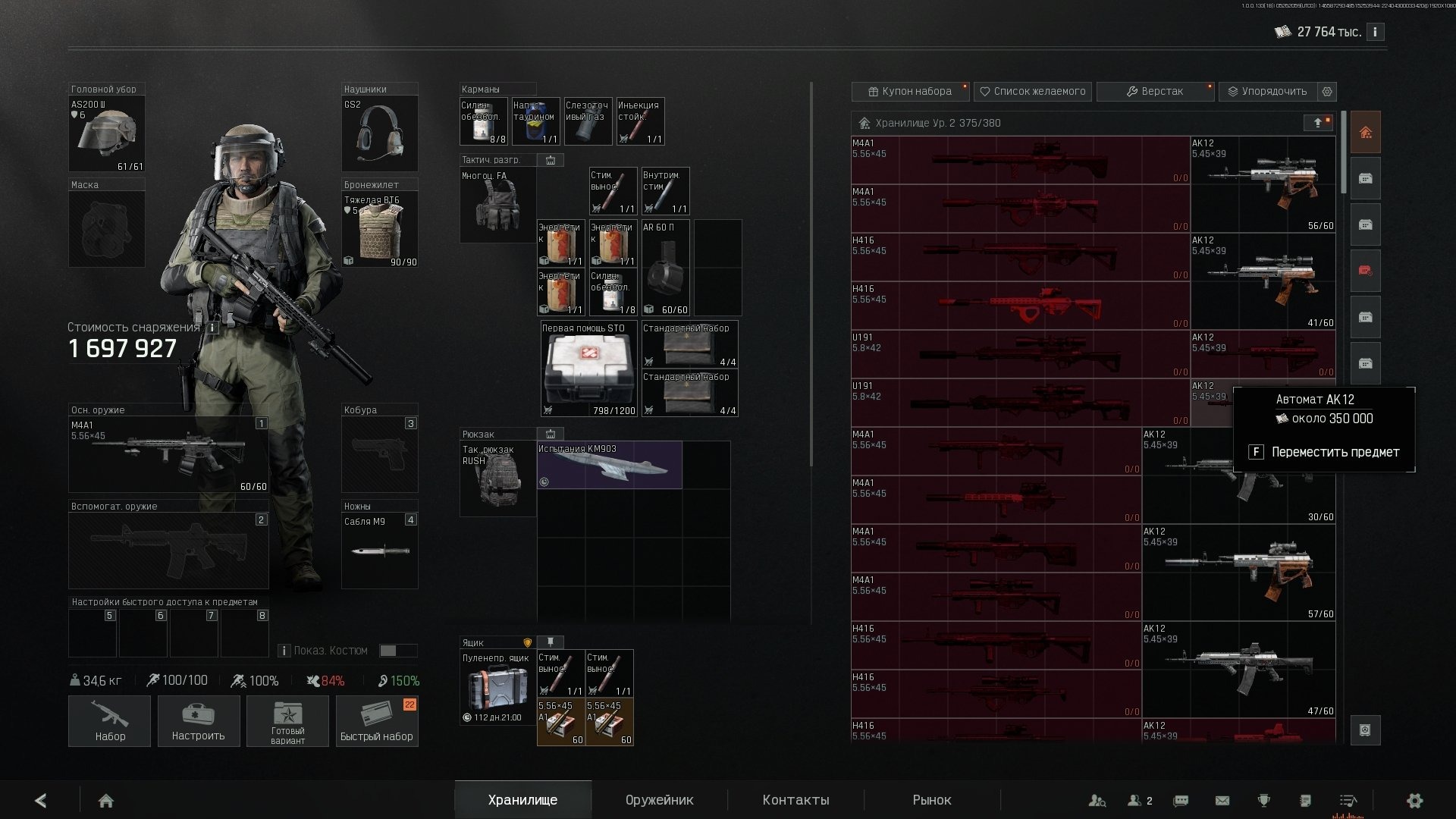Click the pin icon beside Ящик
Viewport: 1456px width, 819px height.
(551, 642)
